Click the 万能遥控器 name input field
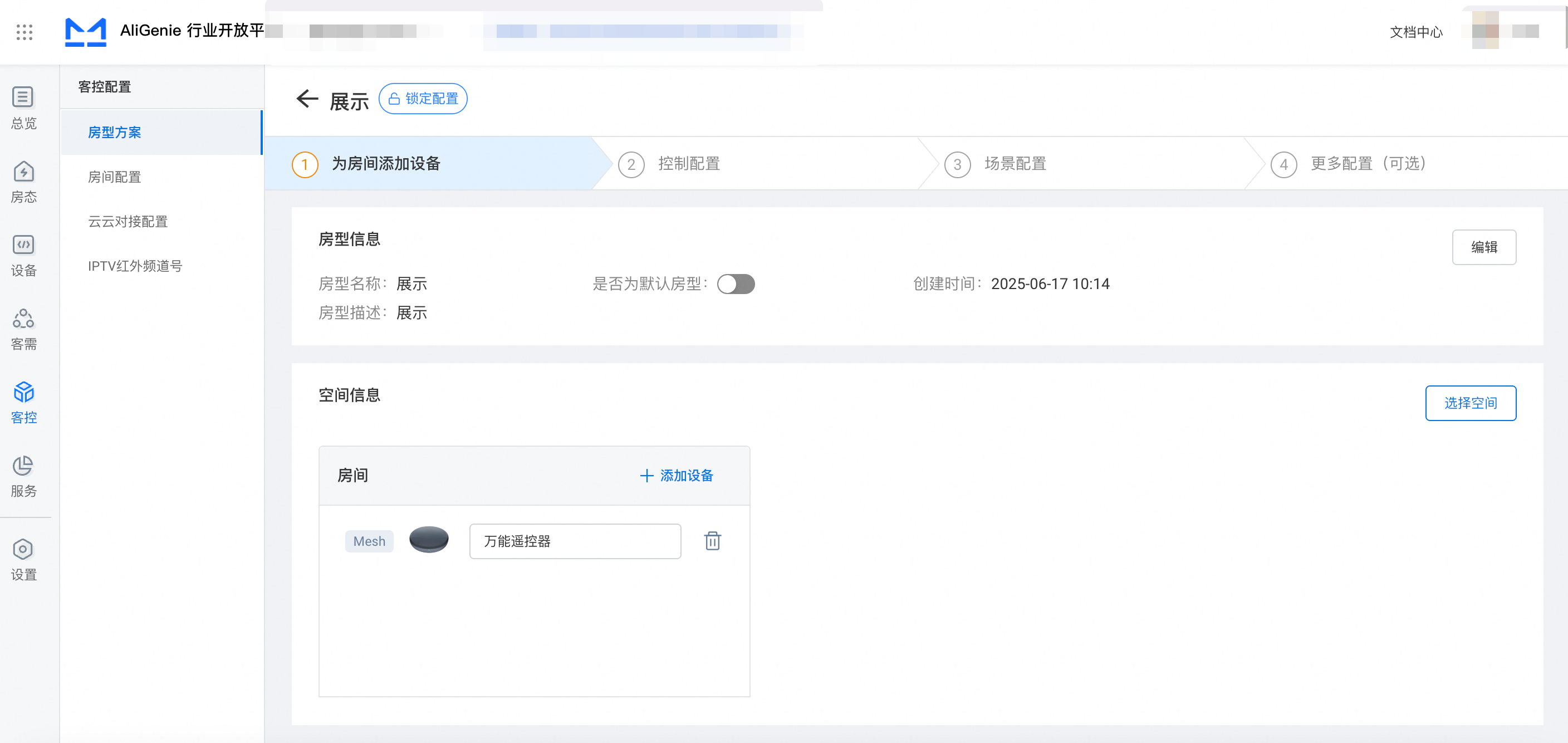The image size is (1568, 743). click(575, 541)
